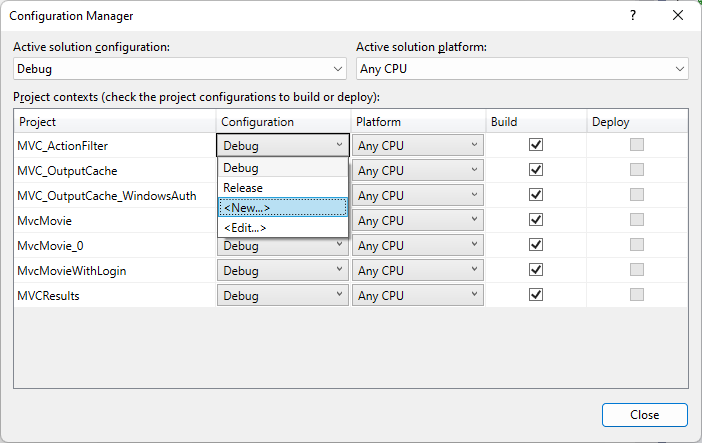This screenshot has height=443, width=702.
Task: Toggle Build checkbox for MvcMovie
Action: [536, 220]
